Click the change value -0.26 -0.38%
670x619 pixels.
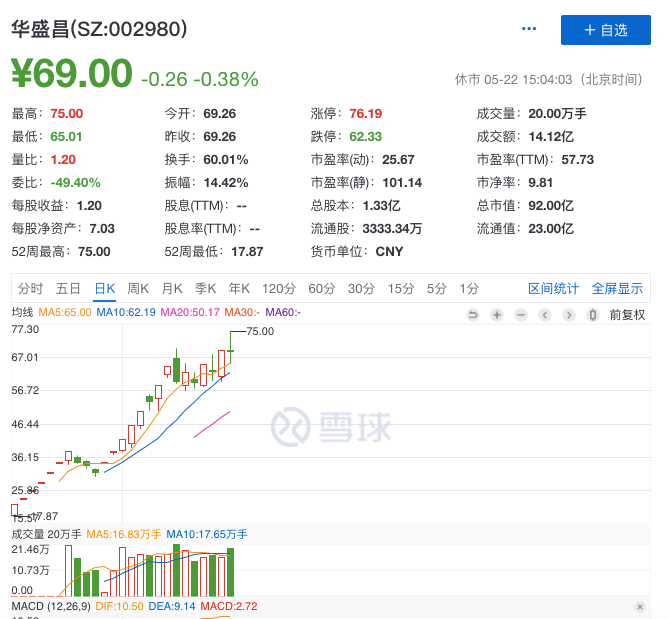(x=200, y=79)
